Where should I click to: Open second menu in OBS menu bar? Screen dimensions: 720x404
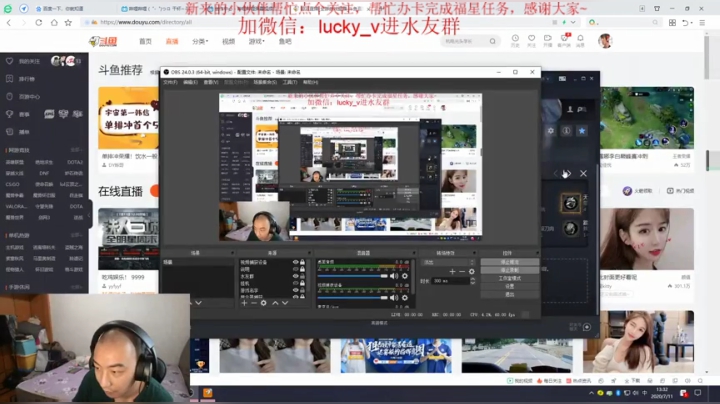point(190,82)
